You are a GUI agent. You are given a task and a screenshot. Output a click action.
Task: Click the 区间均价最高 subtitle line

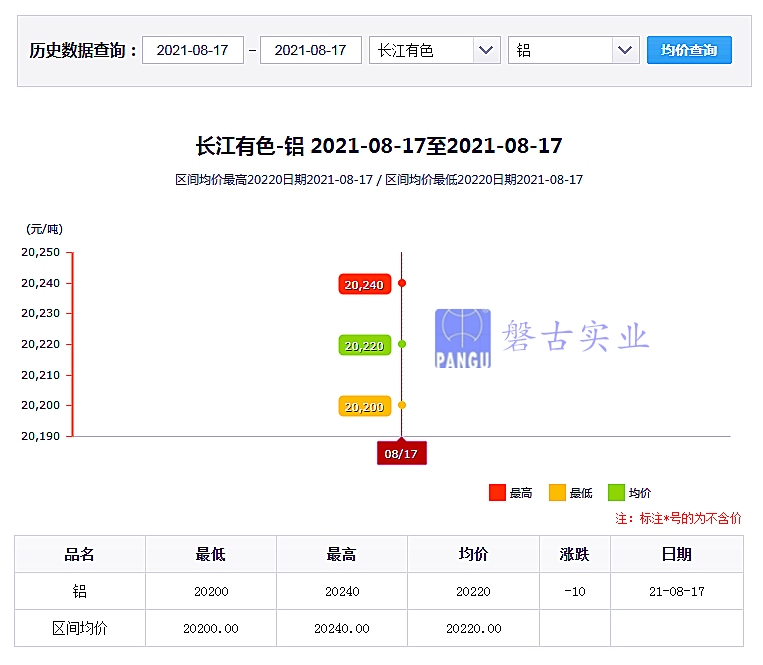(x=379, y=180)
